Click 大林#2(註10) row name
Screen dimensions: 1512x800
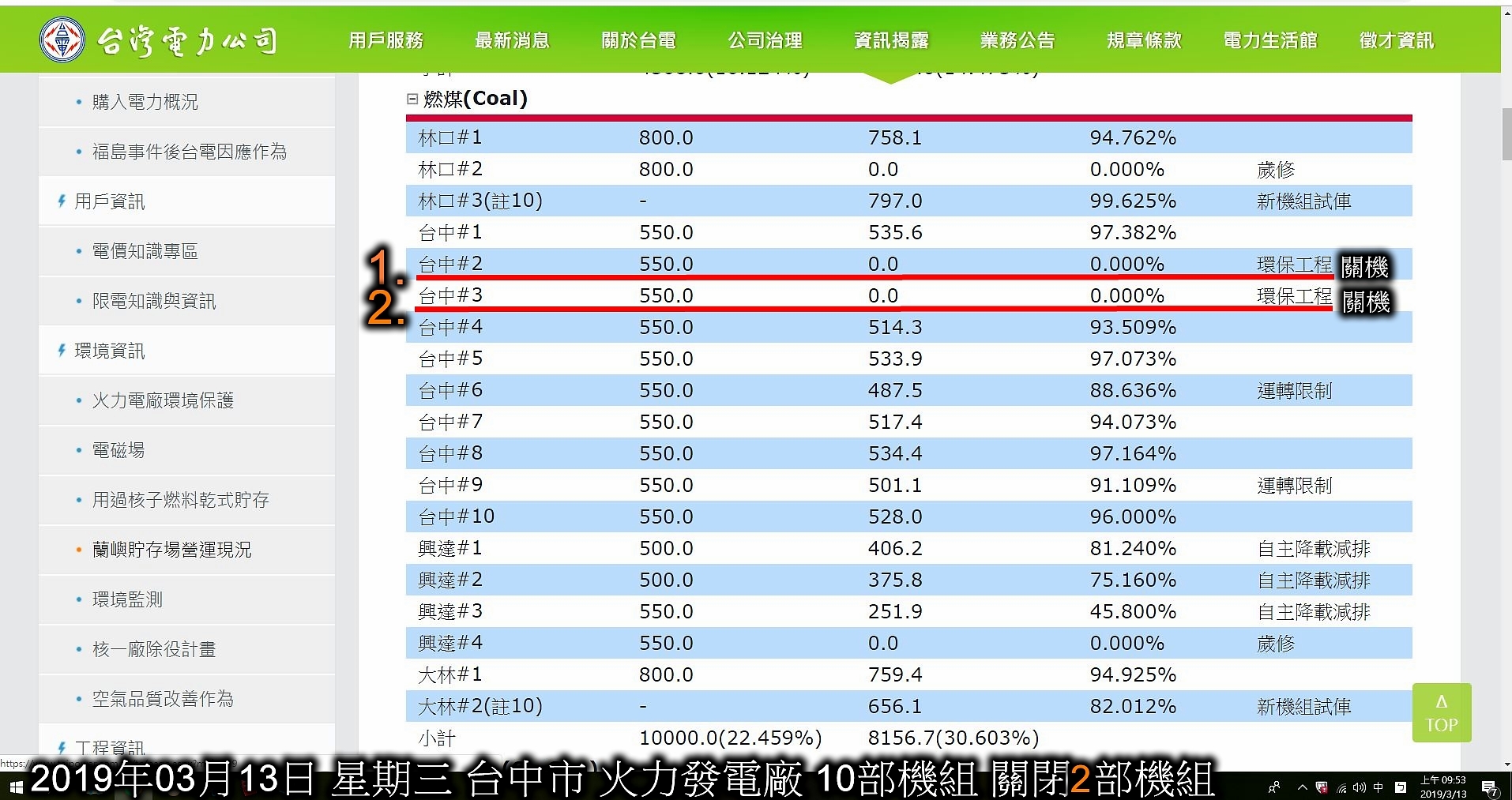(x=480, y=706)
